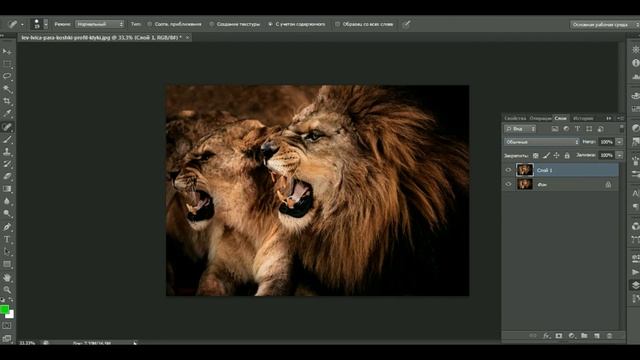
Task: Create a new layer icon
Action: (597, 336)
